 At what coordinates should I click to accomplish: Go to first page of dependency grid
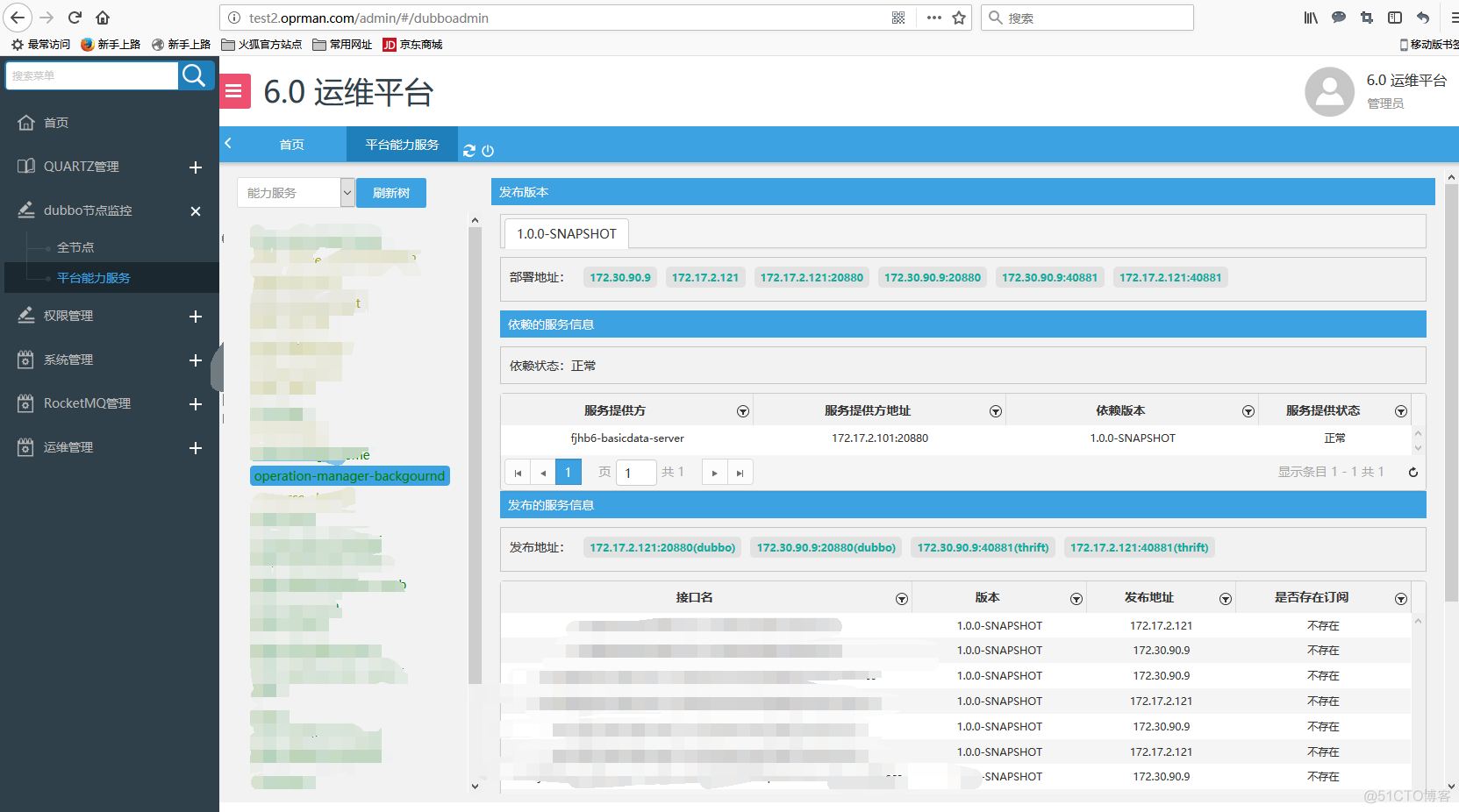click(x=518, y=473)
